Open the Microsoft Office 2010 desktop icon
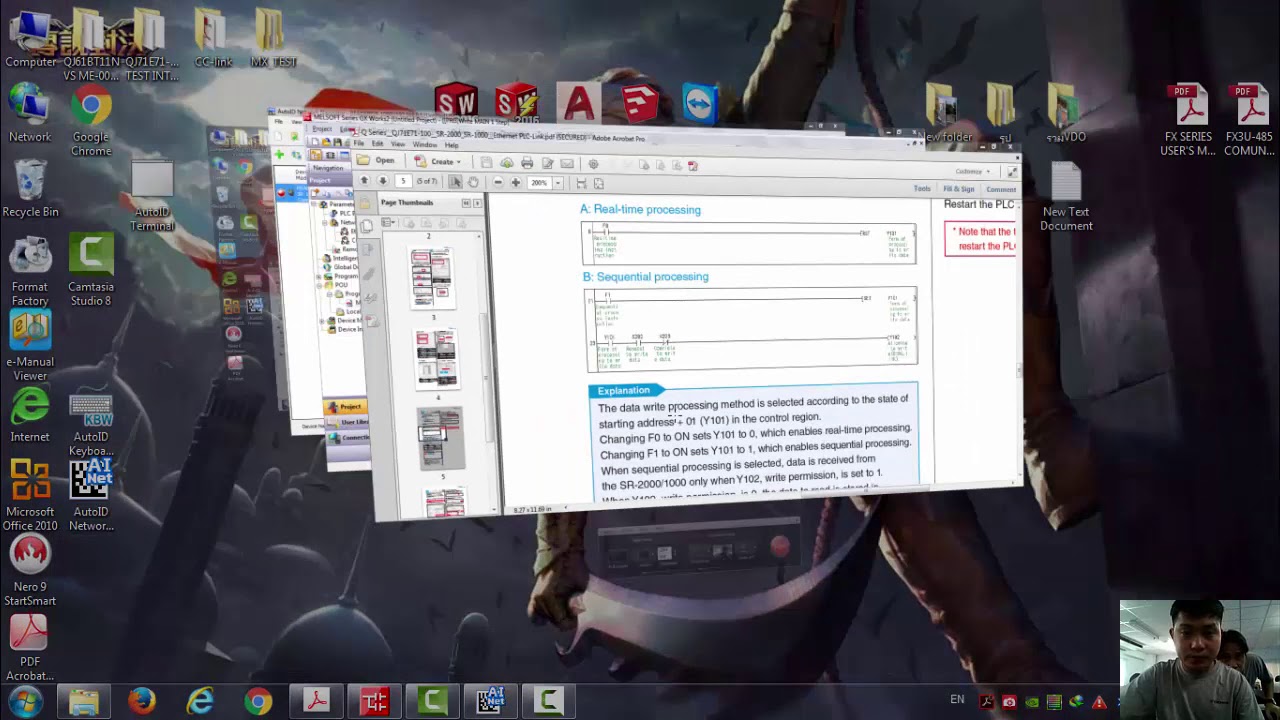 (x=30, y=495)
